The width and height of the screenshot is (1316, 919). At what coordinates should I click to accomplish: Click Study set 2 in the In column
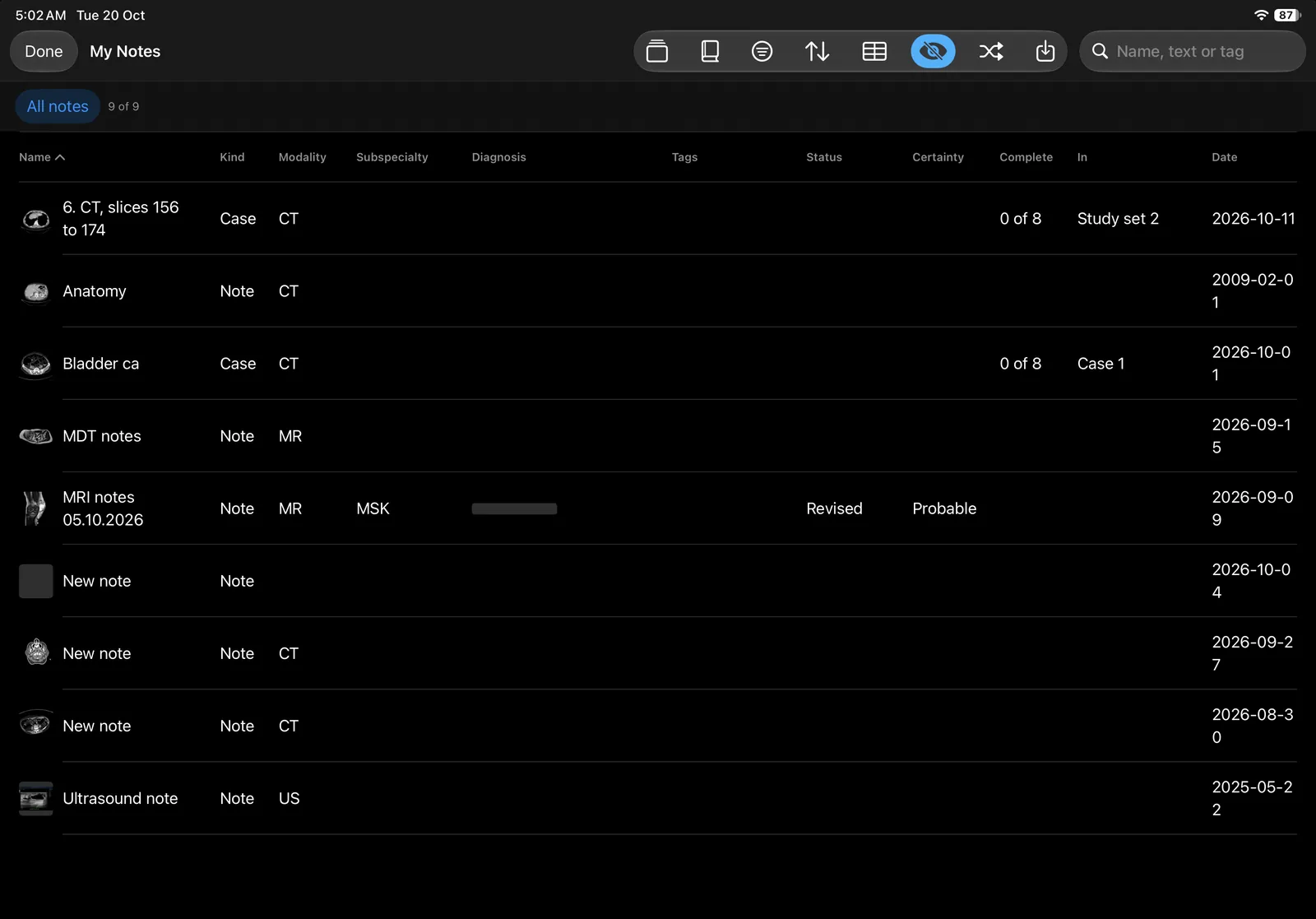(x=1118, y=219)
